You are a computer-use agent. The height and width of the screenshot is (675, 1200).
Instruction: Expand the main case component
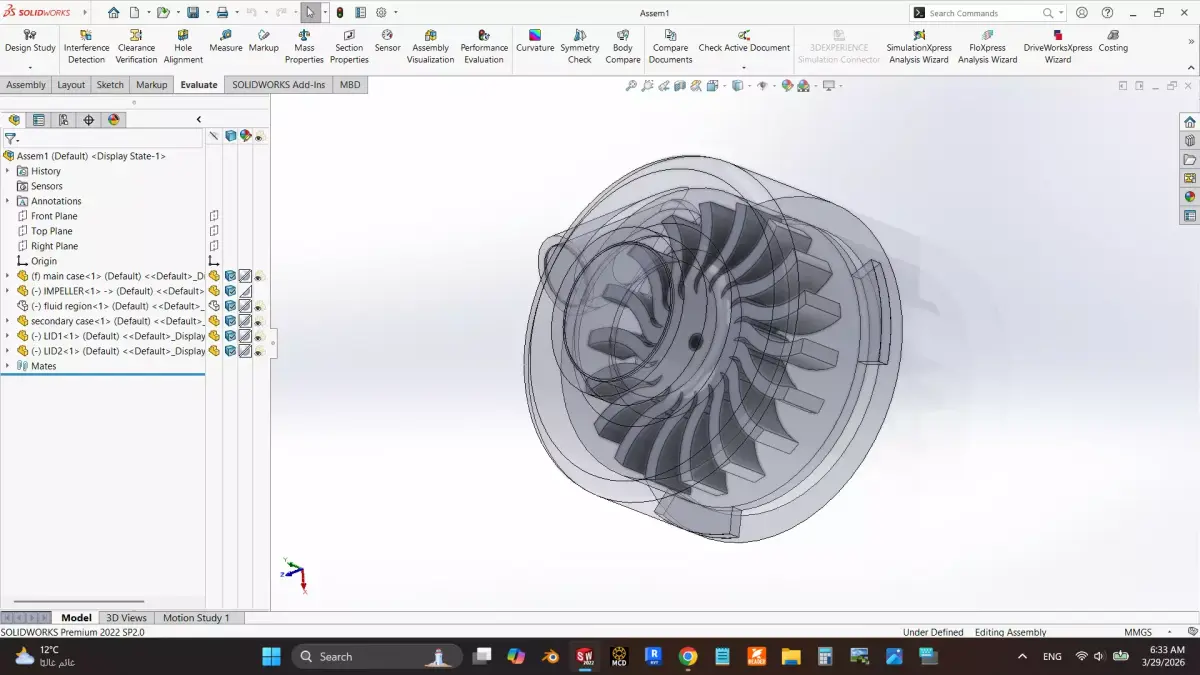pyautogui.click(x=7, y=276)
